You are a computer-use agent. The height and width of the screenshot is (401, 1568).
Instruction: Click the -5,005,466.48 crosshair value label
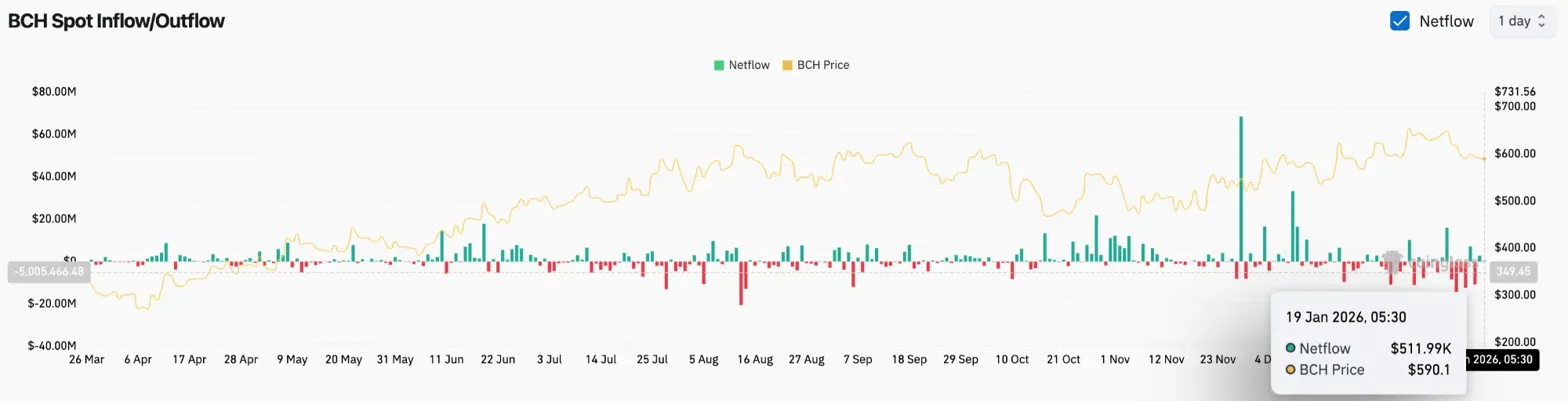tap(49, 271)
